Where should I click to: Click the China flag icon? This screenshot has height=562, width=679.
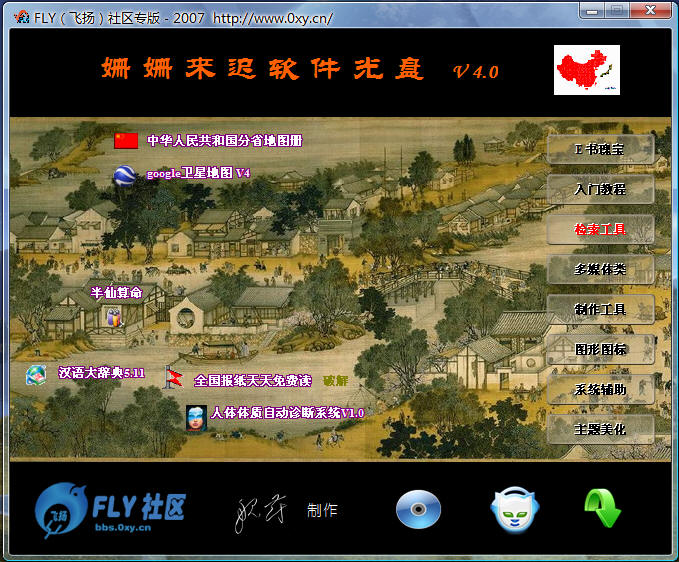126,141
